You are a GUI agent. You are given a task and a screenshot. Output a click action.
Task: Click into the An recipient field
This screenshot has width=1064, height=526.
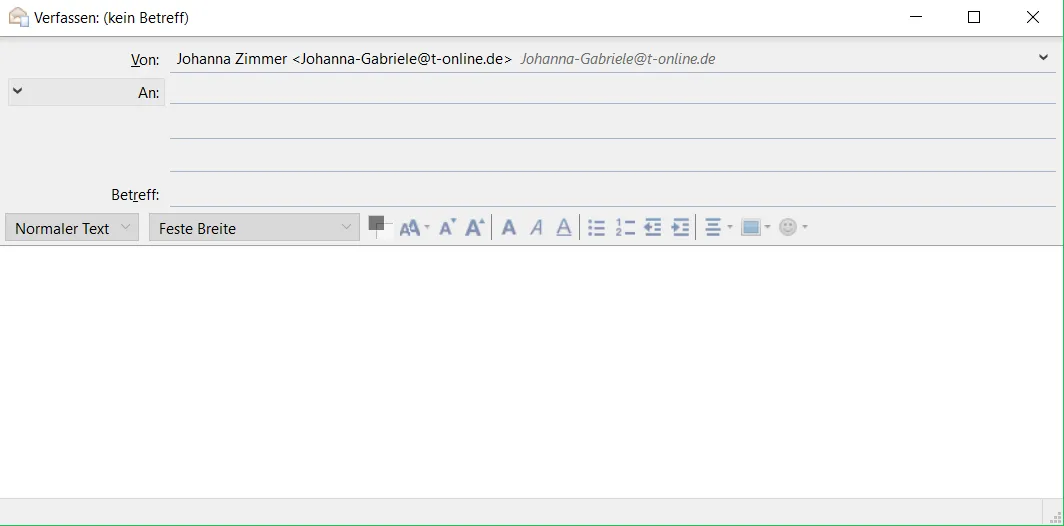click(x=613, y=92)
